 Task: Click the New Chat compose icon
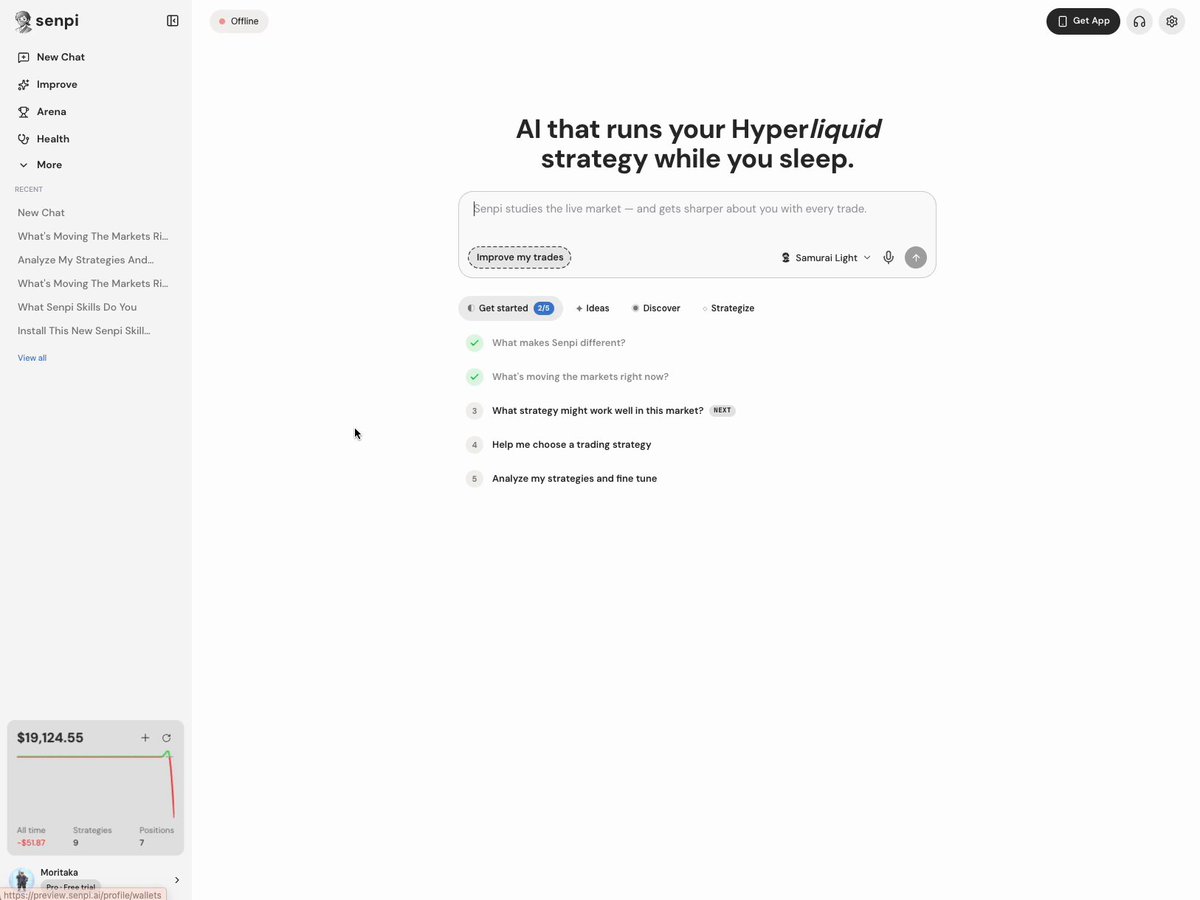point(24,58)
